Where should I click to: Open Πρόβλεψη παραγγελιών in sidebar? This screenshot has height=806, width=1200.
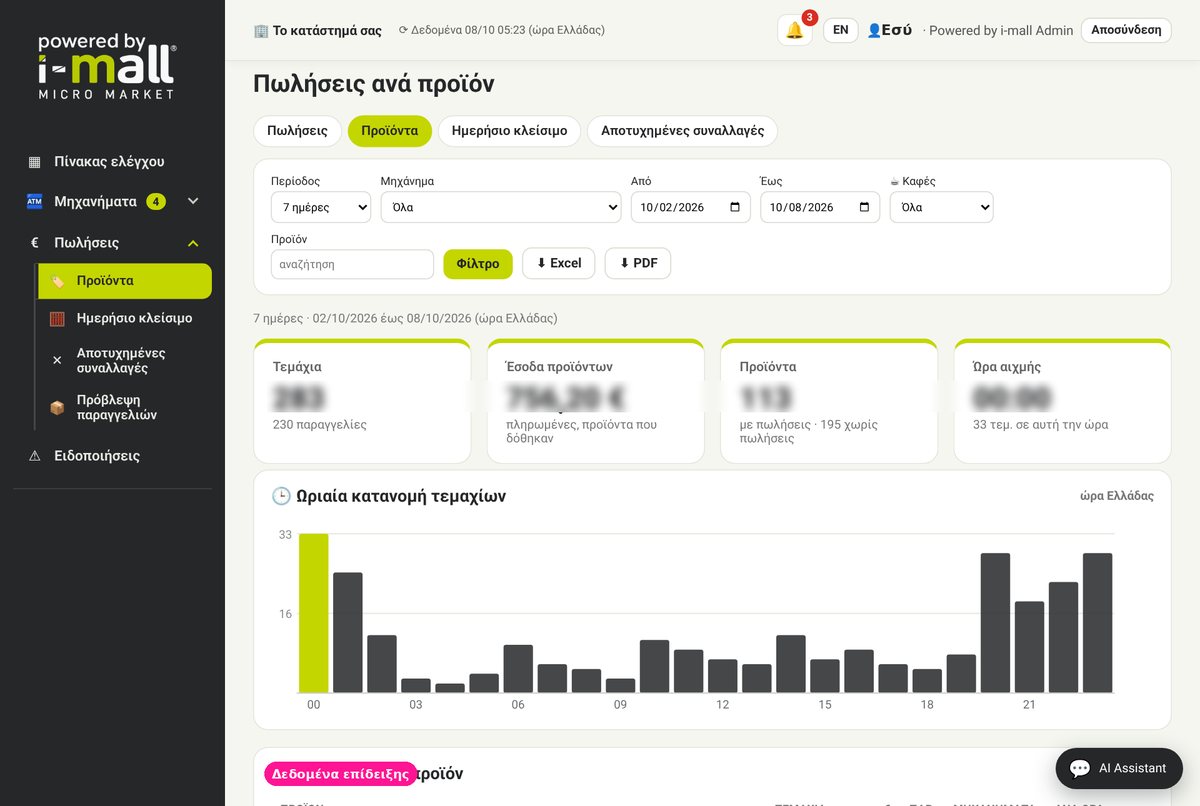125,407
